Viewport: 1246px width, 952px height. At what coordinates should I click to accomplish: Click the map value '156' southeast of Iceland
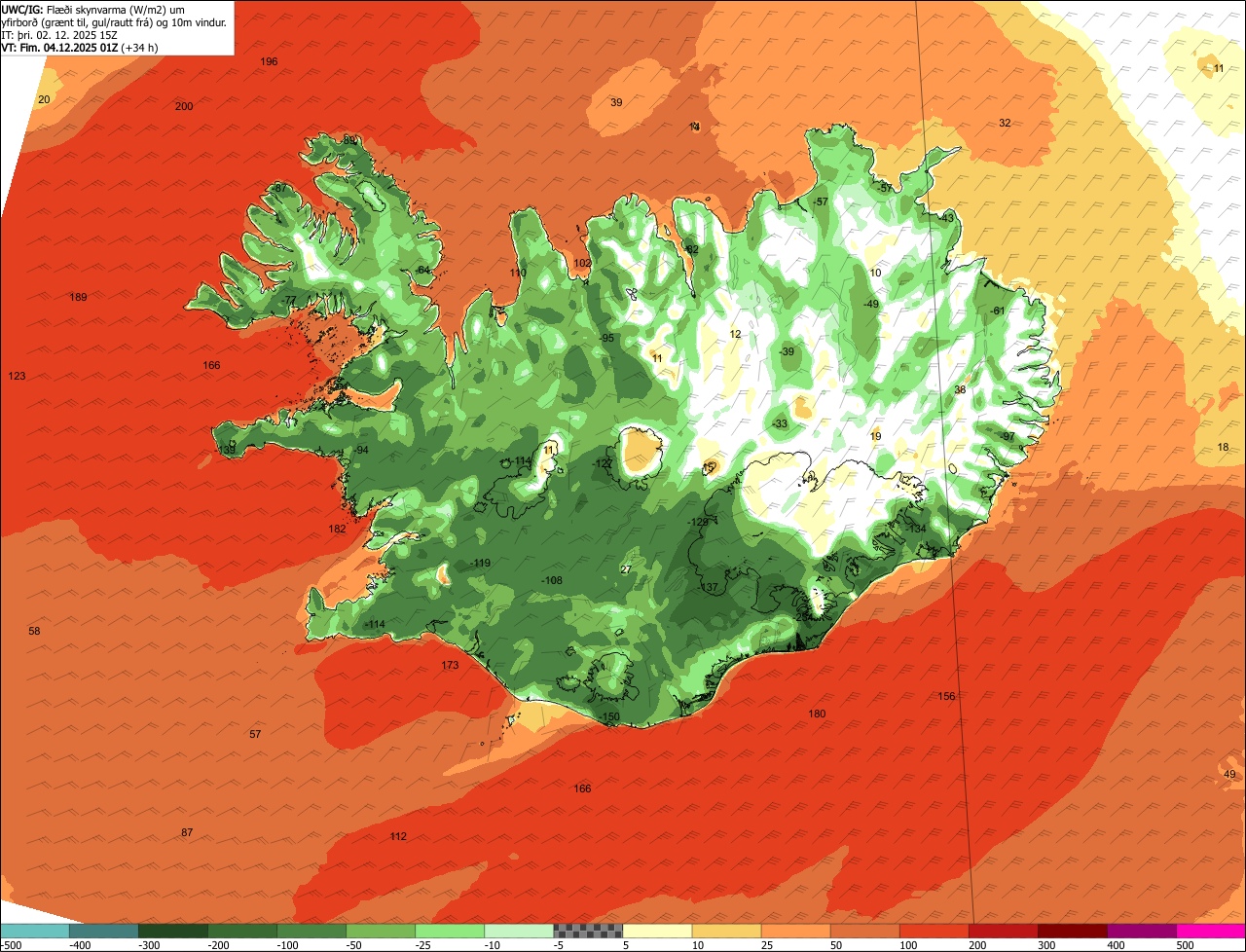pyautogui.click(x=946, y=696)
